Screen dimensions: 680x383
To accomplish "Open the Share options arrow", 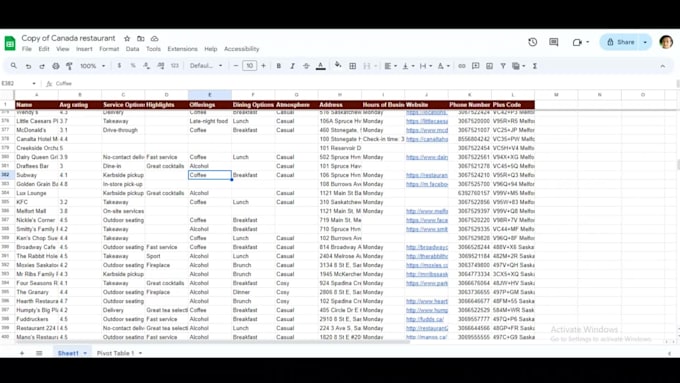I will [645, 42].
